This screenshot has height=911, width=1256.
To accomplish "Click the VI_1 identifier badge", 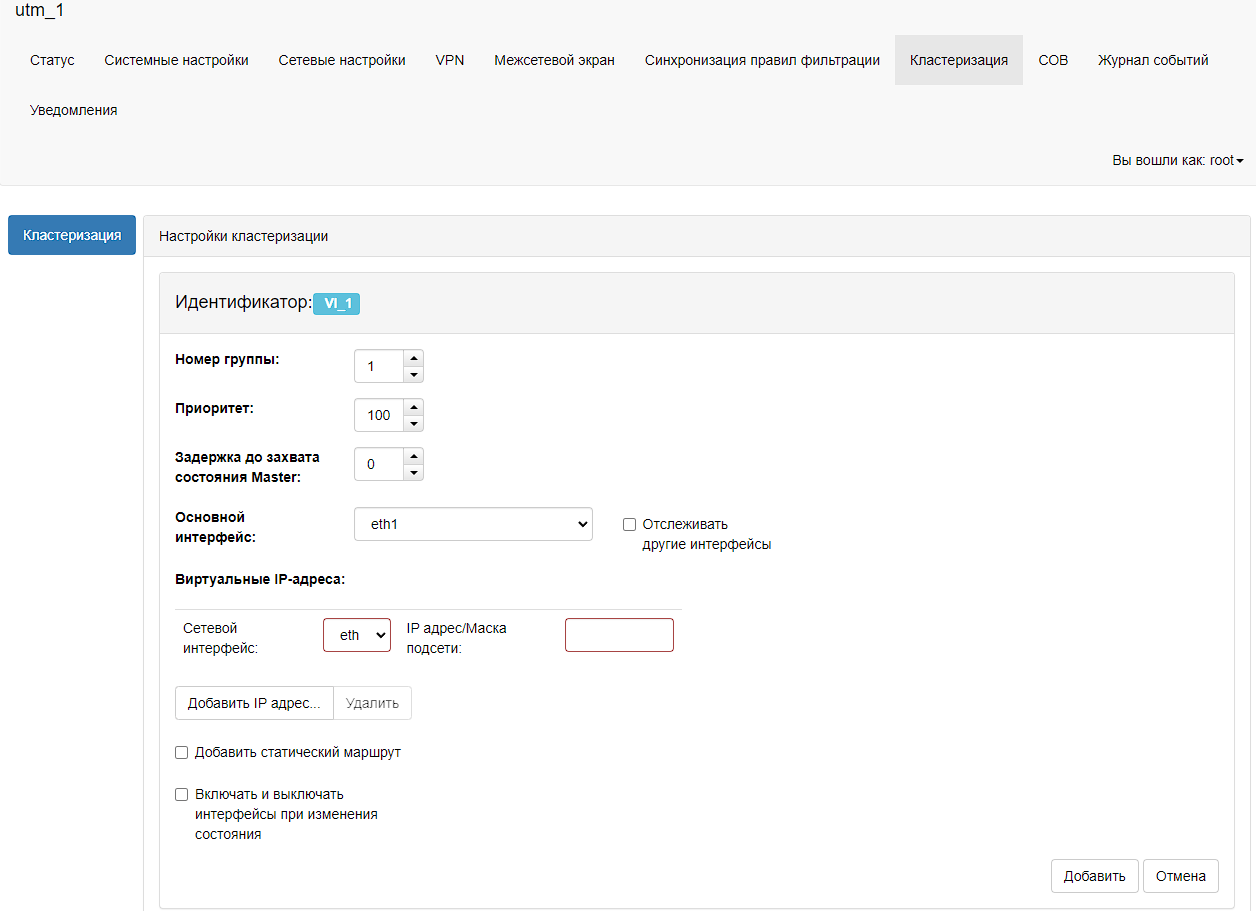I will pos(336,304).
